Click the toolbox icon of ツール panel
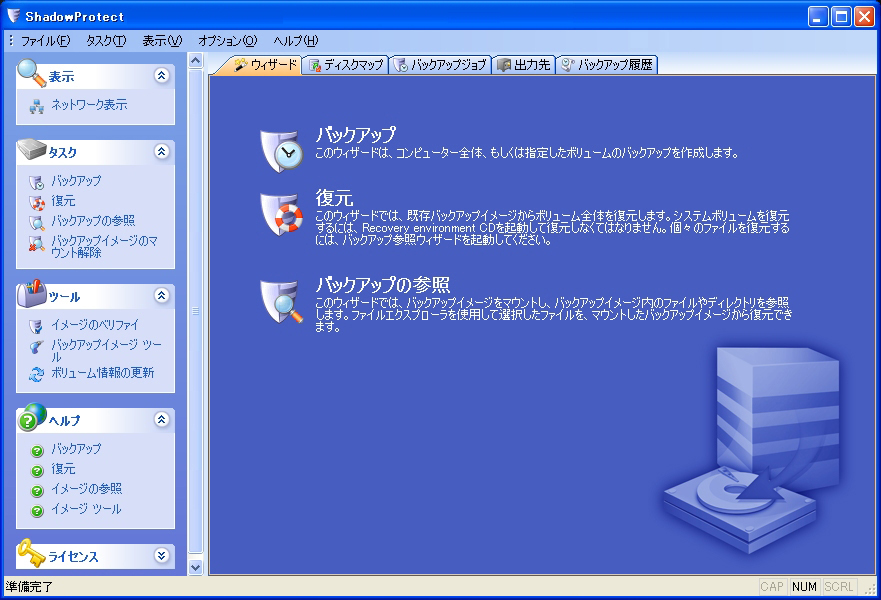Viewport: 881px width, 600px height. 31,293
